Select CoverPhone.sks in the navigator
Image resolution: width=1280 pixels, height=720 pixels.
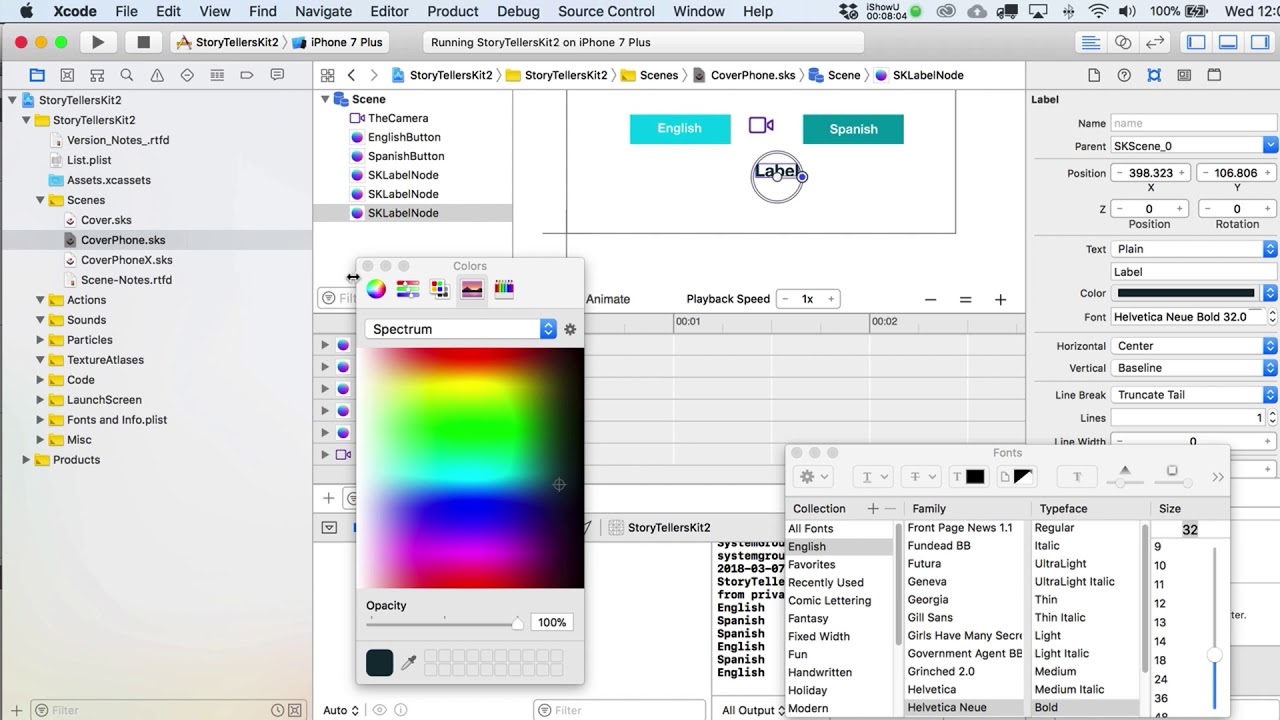tap(123, 240)
